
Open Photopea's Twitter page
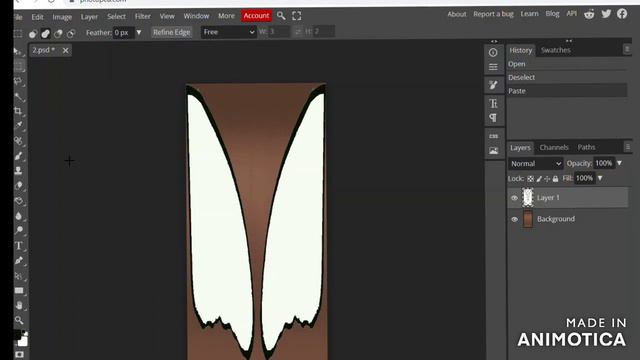(x=606, y=13)
